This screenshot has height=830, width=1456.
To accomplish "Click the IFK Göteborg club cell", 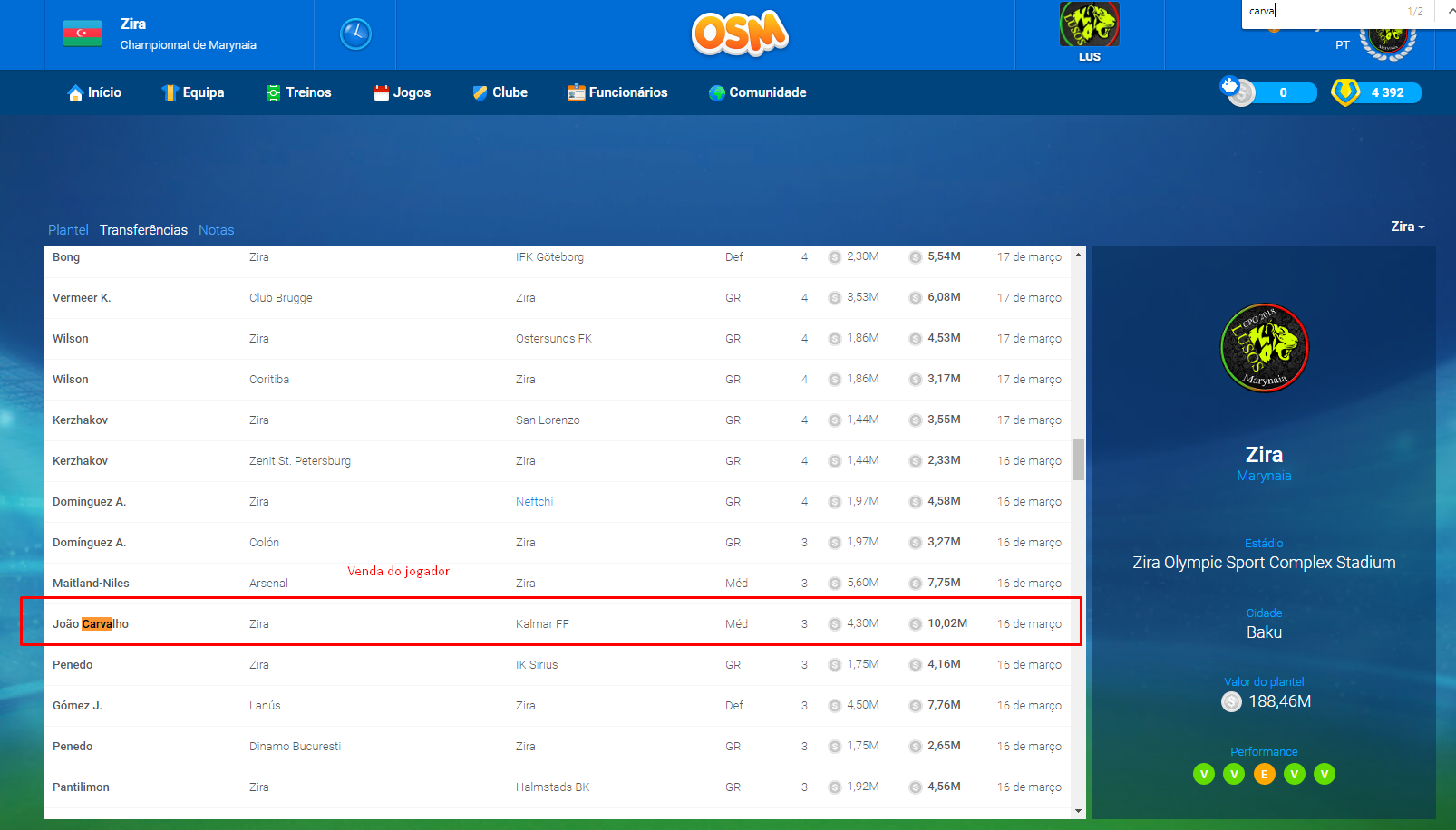I will tap(549, 256).
